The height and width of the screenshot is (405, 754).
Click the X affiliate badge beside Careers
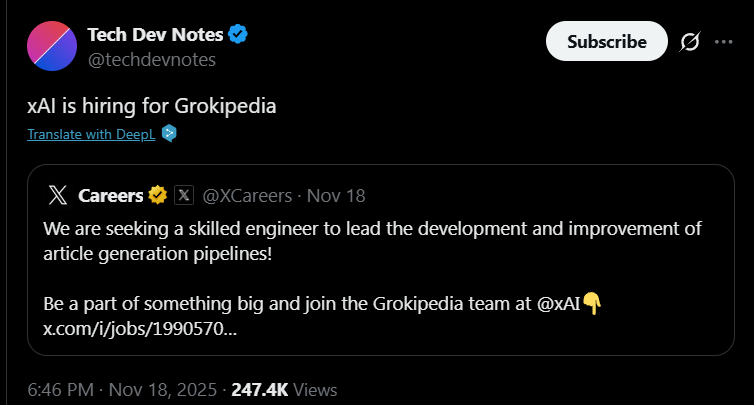point(184,194)
